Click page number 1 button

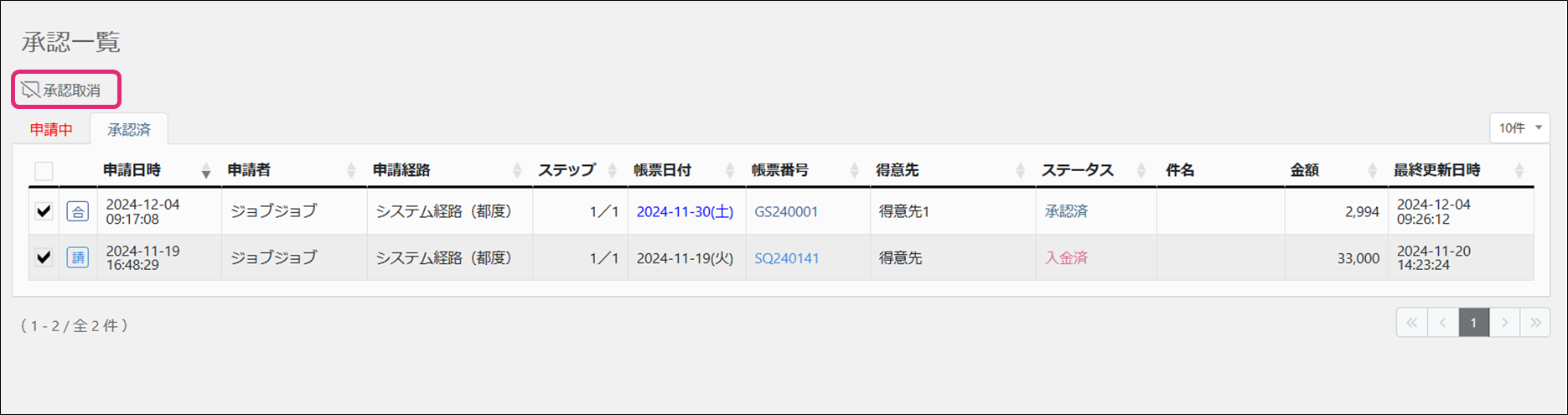tap(1473, 323)
